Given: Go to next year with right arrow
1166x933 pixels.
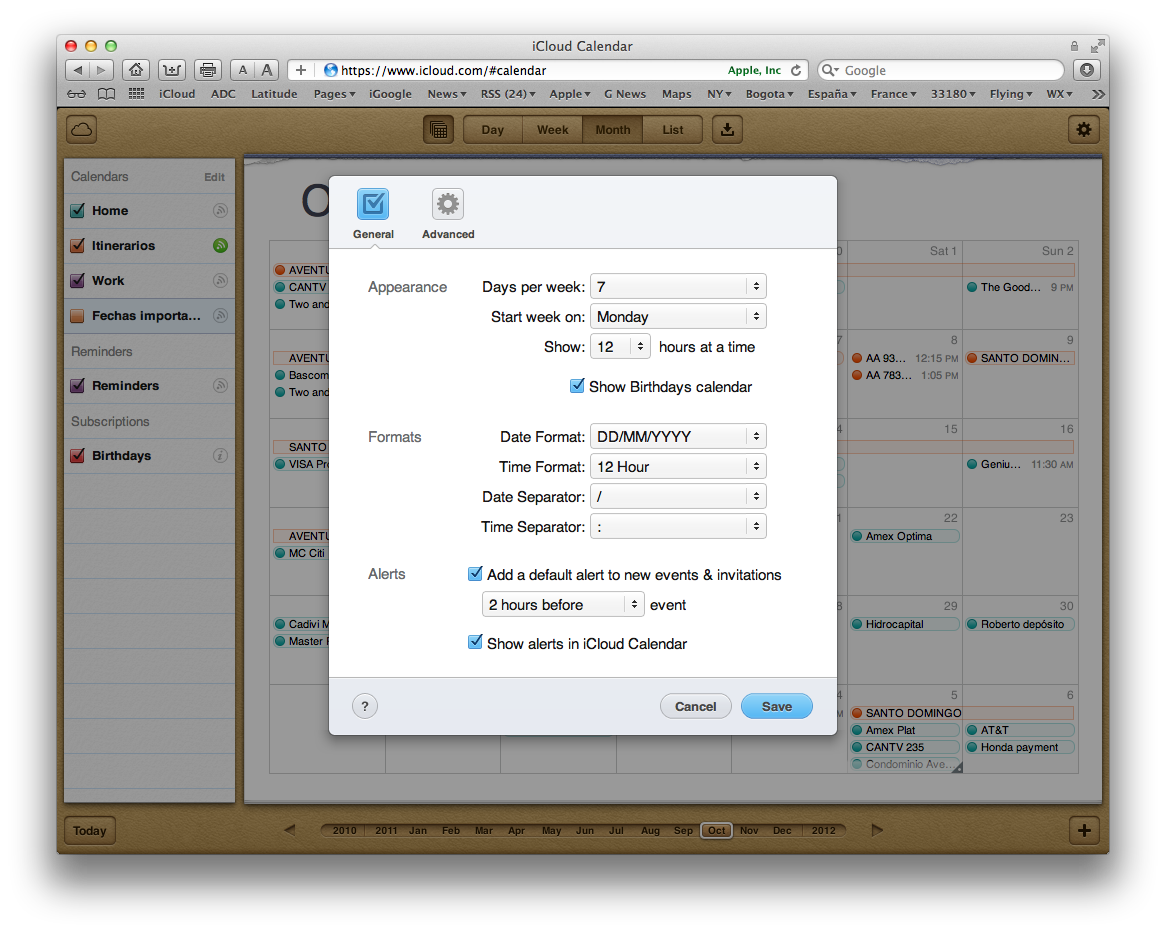Looking at the screenshot, I should pos(877,830).
